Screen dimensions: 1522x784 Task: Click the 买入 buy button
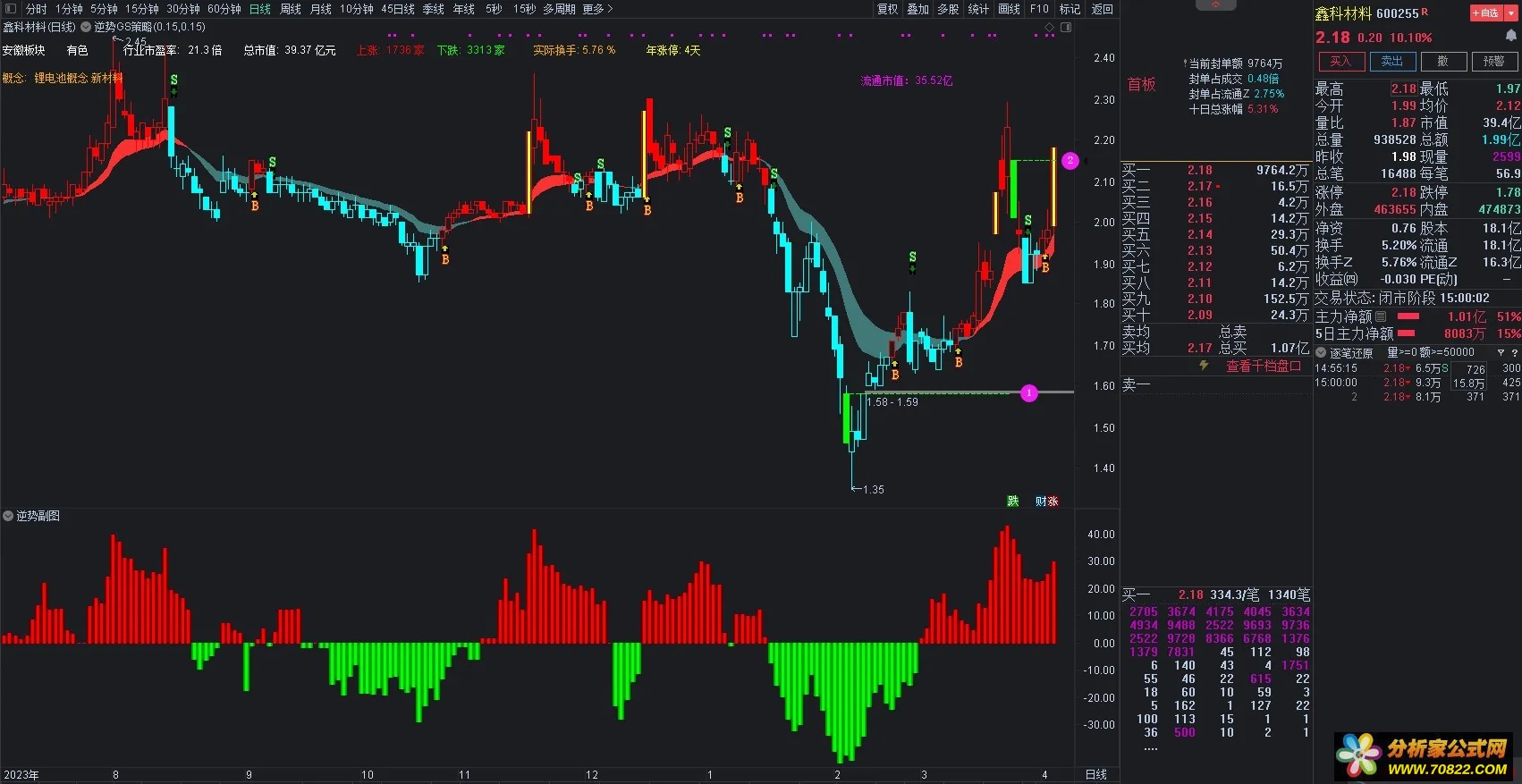1340,62
